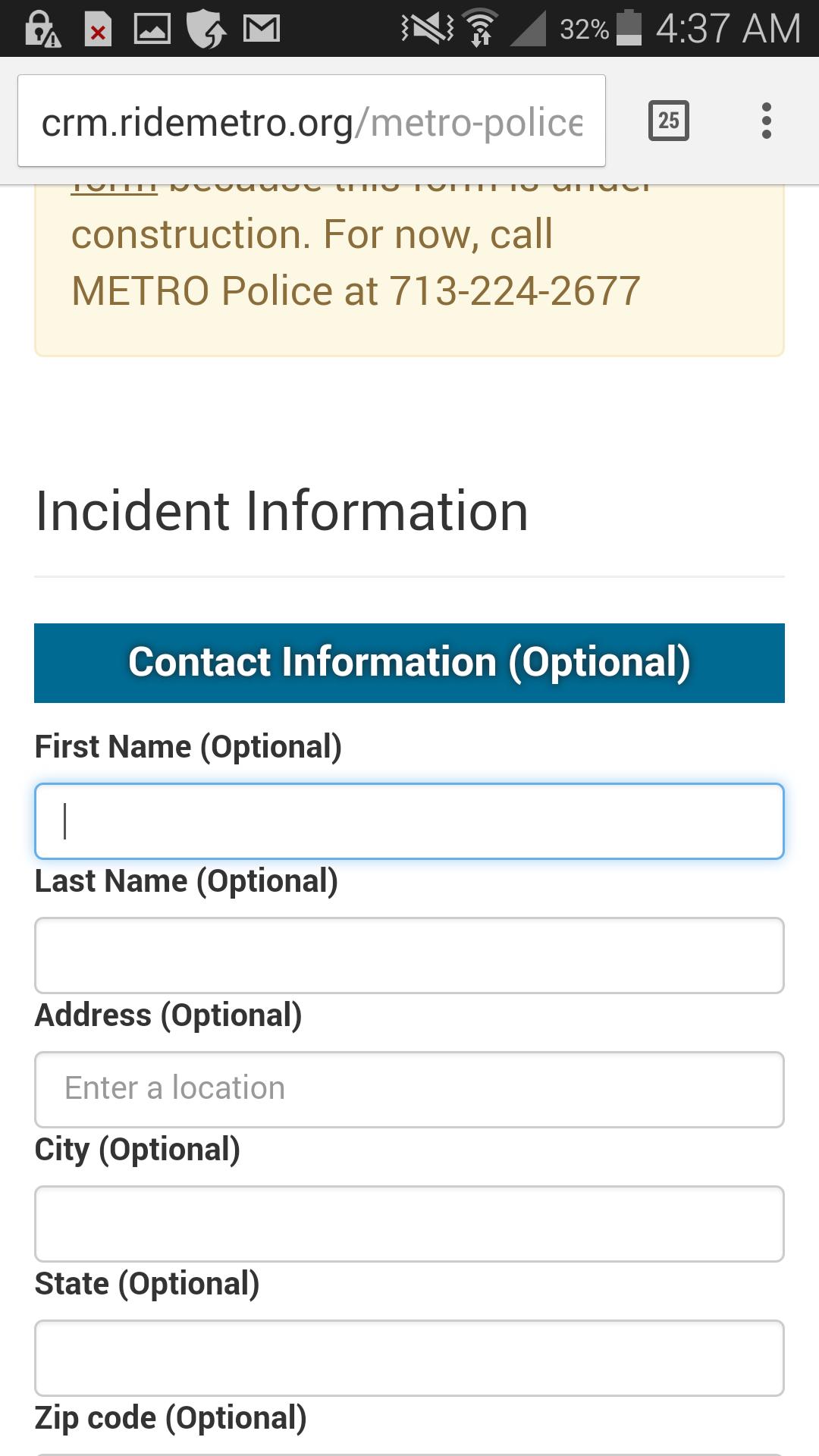Tap the phone number 713-224-2677

[x=516, y=290]
